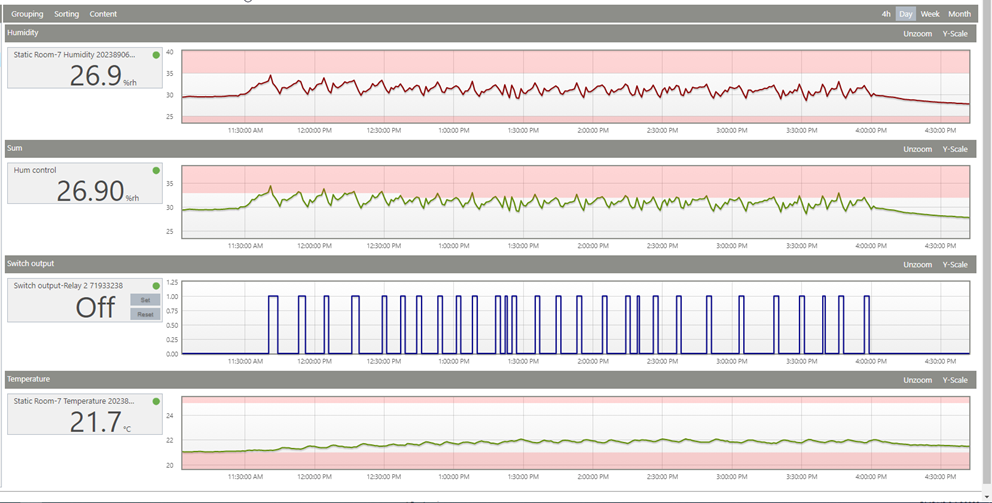Select the Static Room-7 Humidity sensor title
The image size is (992, 503).
pos(75,55)
